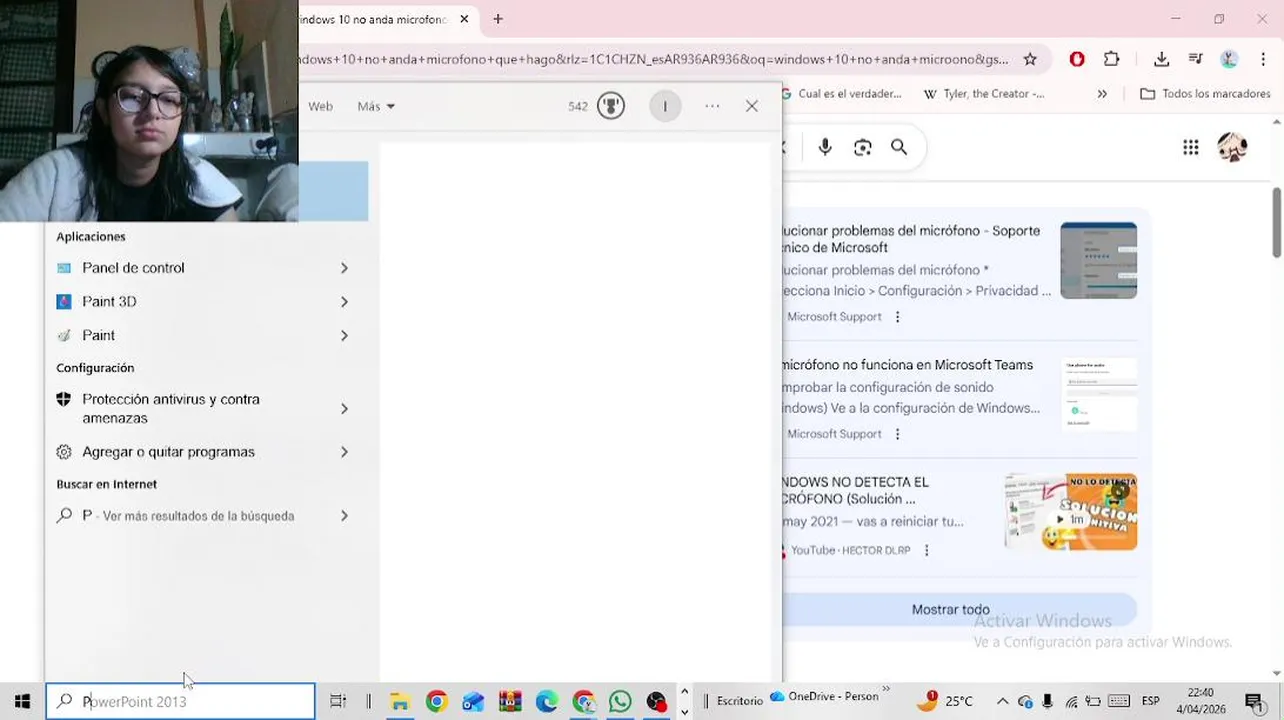Expand Agregar o quitar programas arrow
This screenshot has width=1284, height=720.
point(344,452)
